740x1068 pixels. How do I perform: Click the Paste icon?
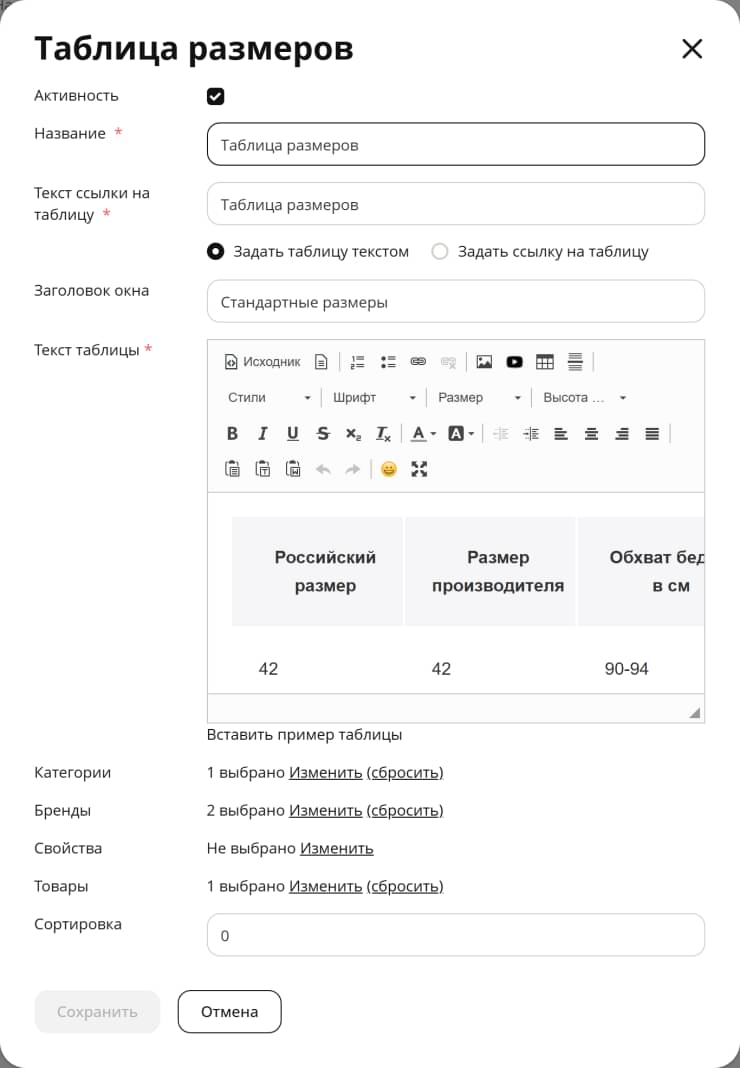pyautogui.click(x=232, y=469)
